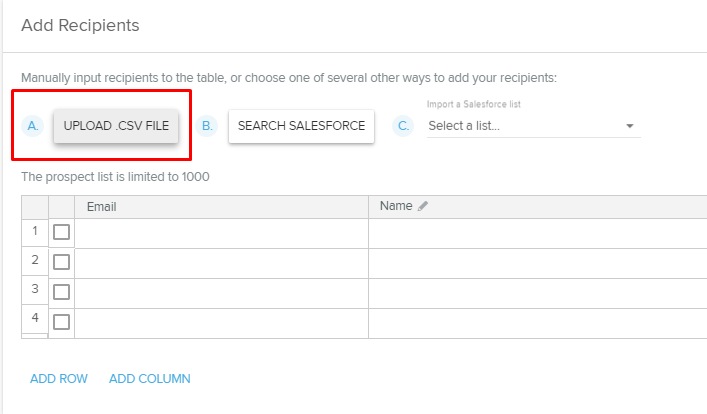The image size is (707, 414).
Task: Select the checkbox for row 3
Action: [61, 292]
